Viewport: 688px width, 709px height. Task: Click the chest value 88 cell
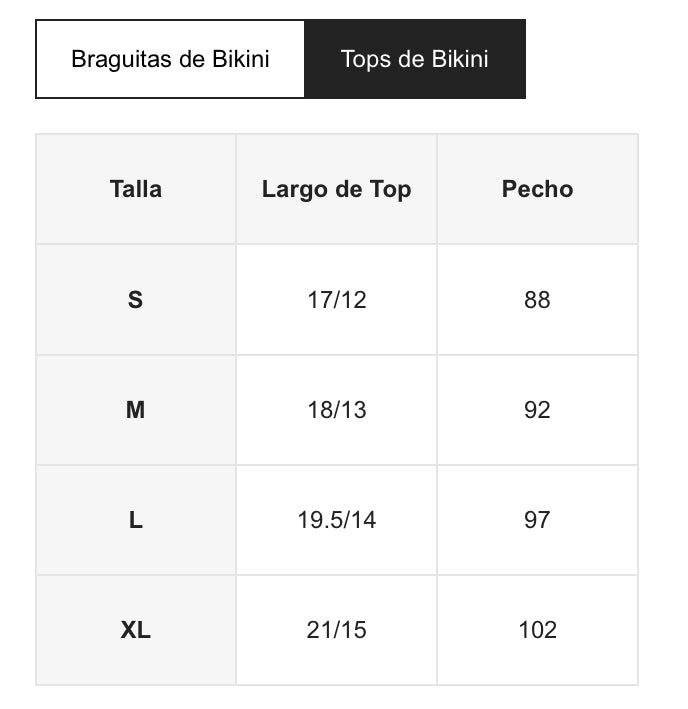coord(537,299)
